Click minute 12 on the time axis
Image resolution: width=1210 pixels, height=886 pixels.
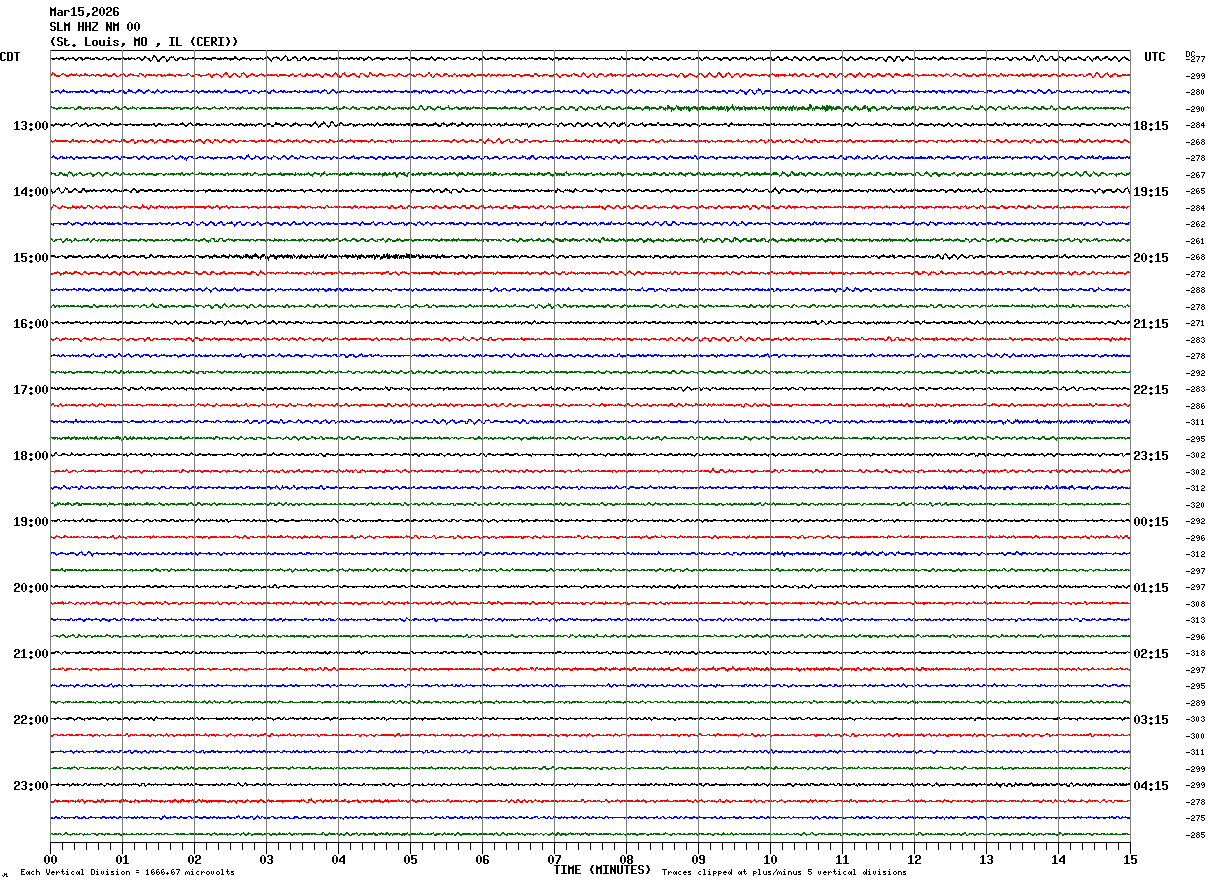914,860
